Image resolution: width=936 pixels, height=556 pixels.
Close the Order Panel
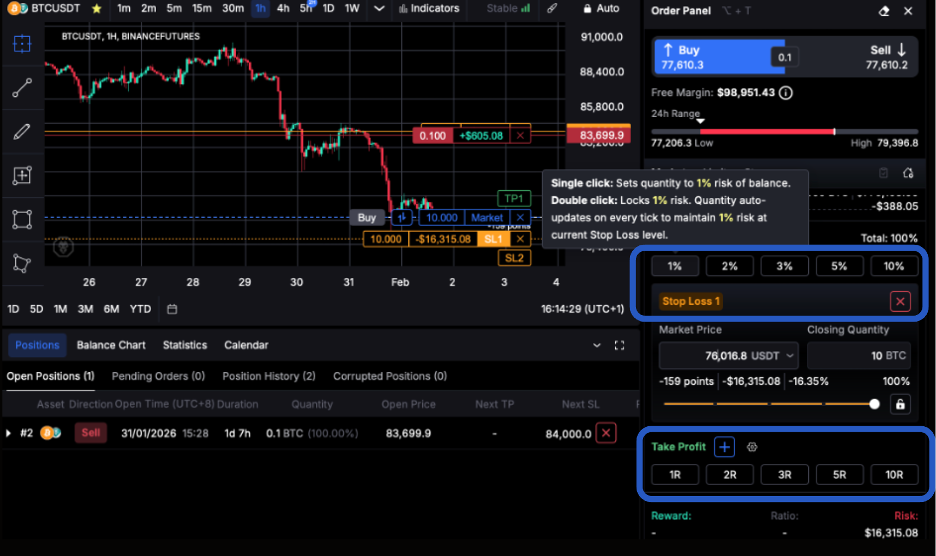tap(908, 11)
